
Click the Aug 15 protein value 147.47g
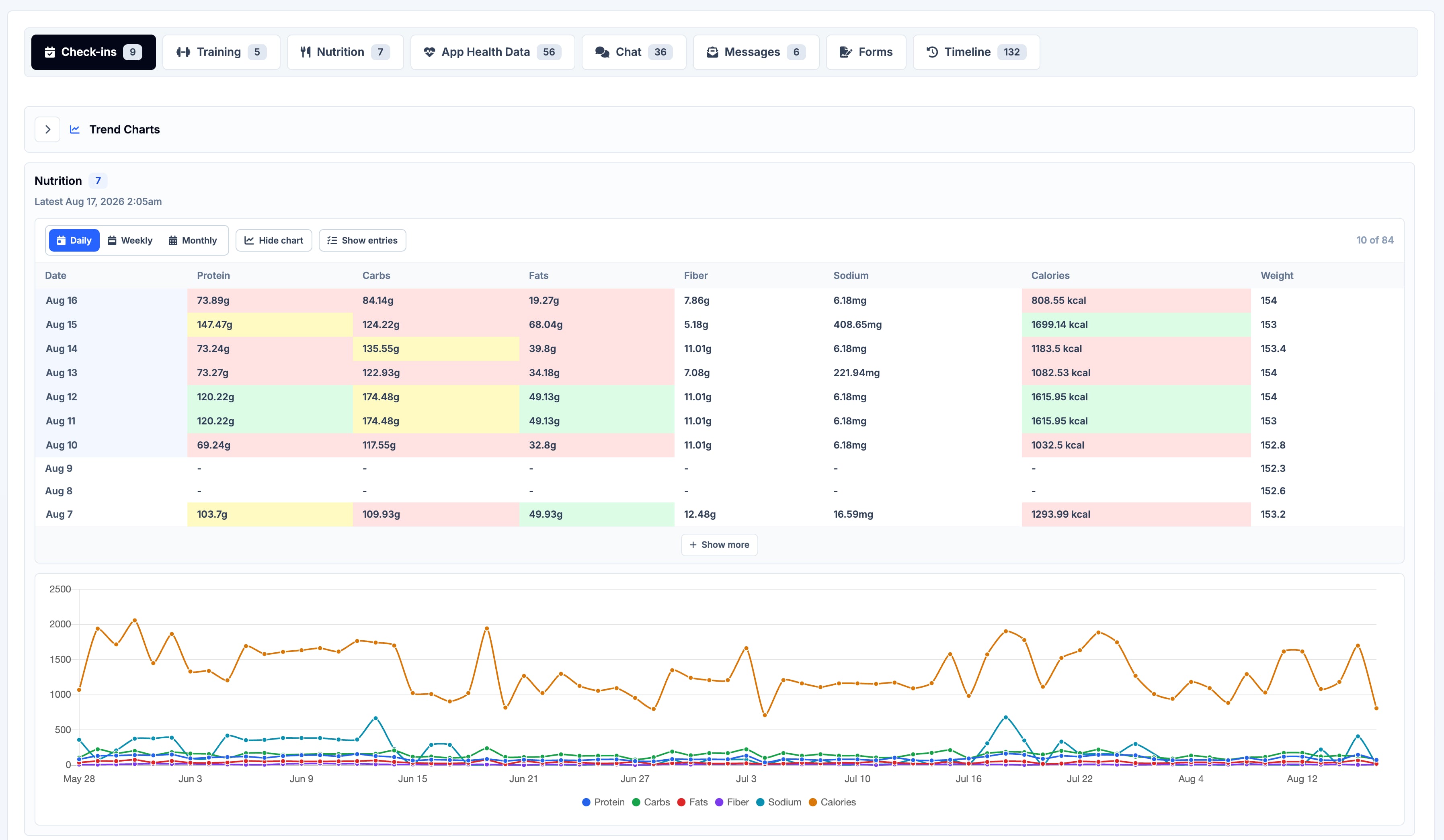click(214, 325)
